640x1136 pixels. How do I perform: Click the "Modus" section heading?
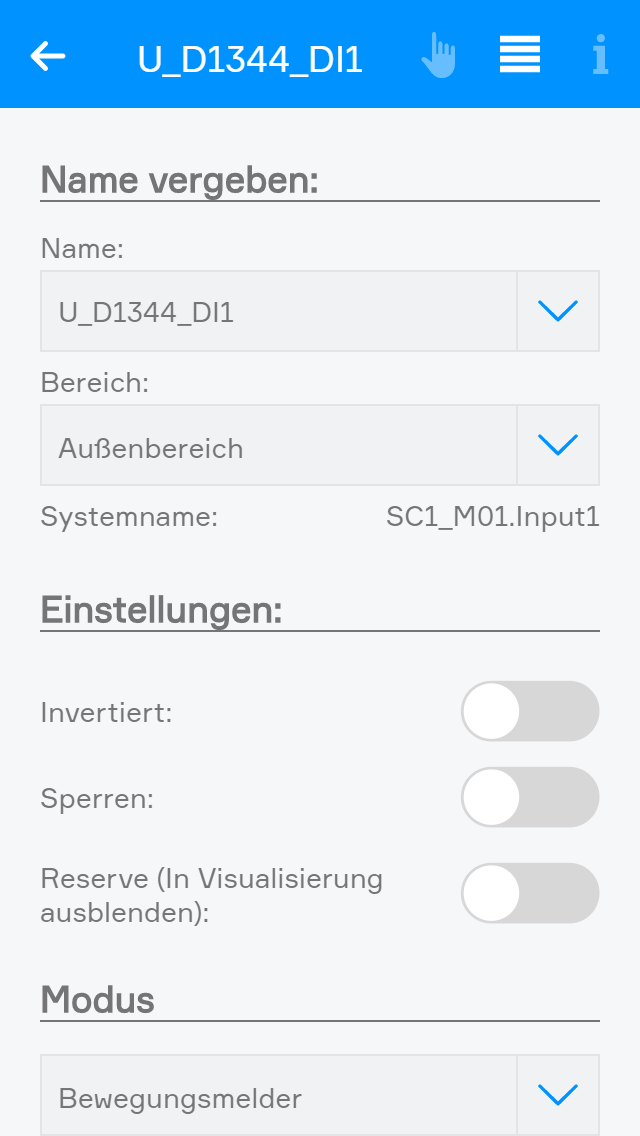point(98,999)
